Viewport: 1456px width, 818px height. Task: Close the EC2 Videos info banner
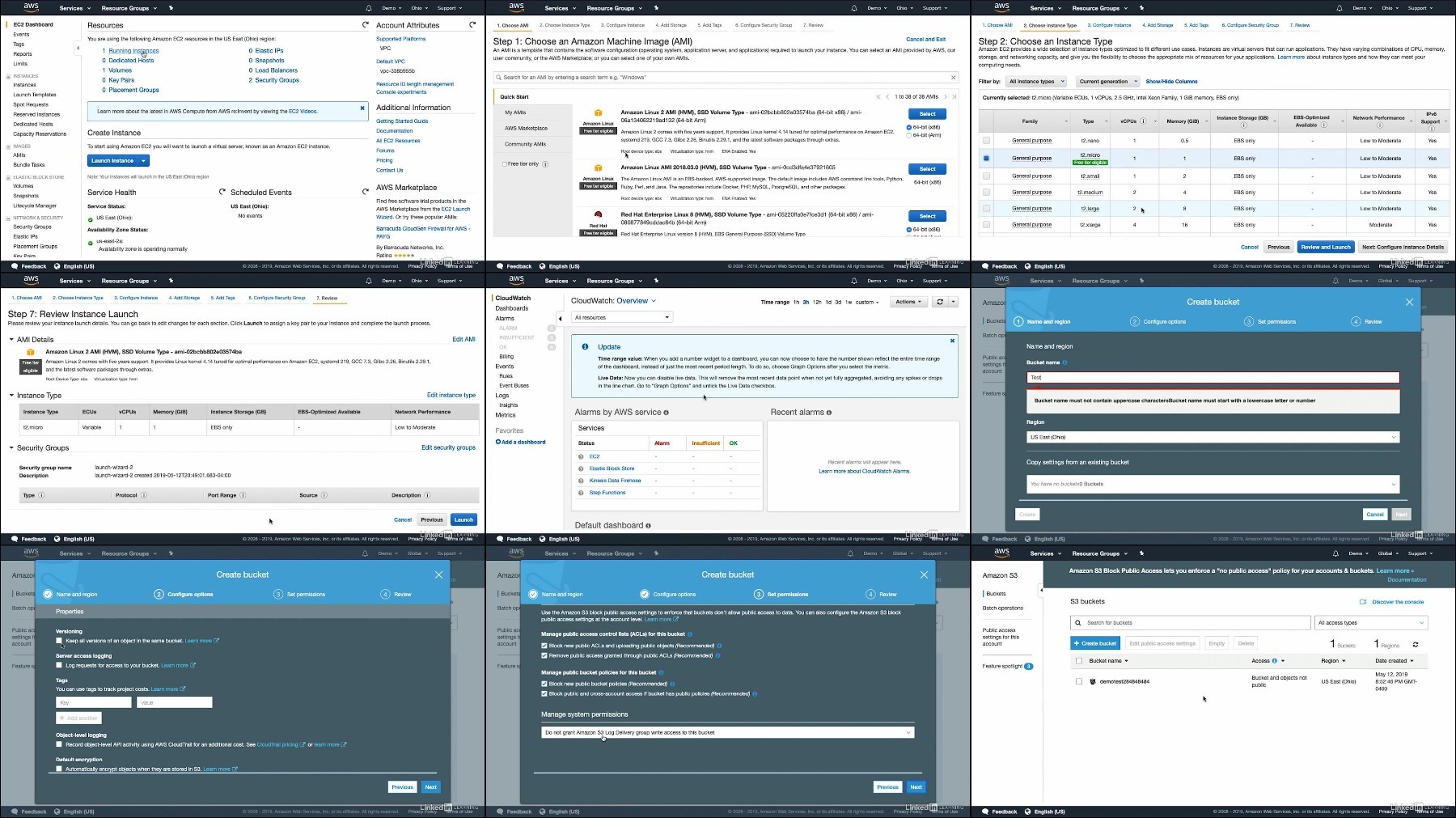coord(362,108)
